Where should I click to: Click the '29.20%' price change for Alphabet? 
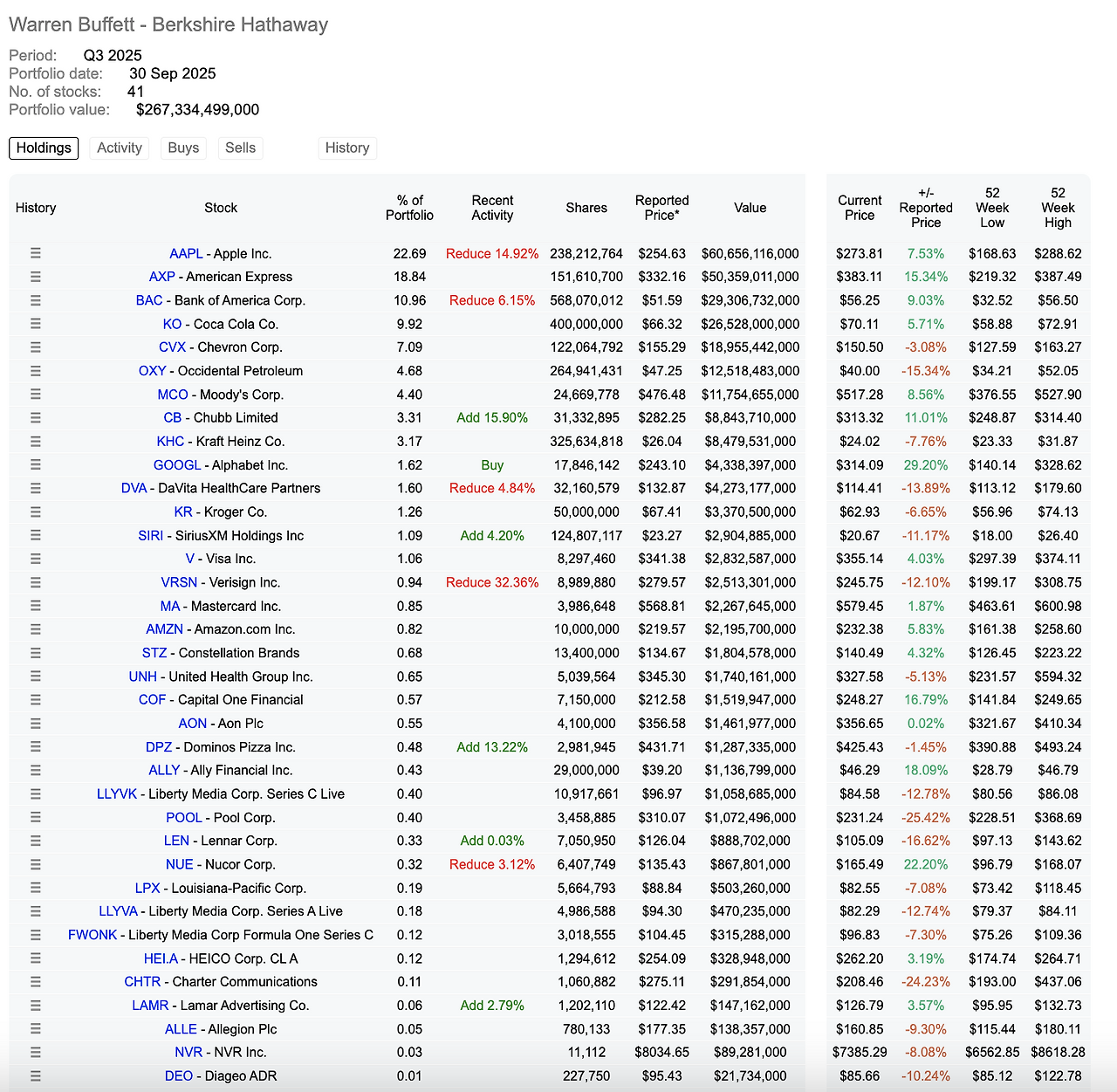(926, 465)
